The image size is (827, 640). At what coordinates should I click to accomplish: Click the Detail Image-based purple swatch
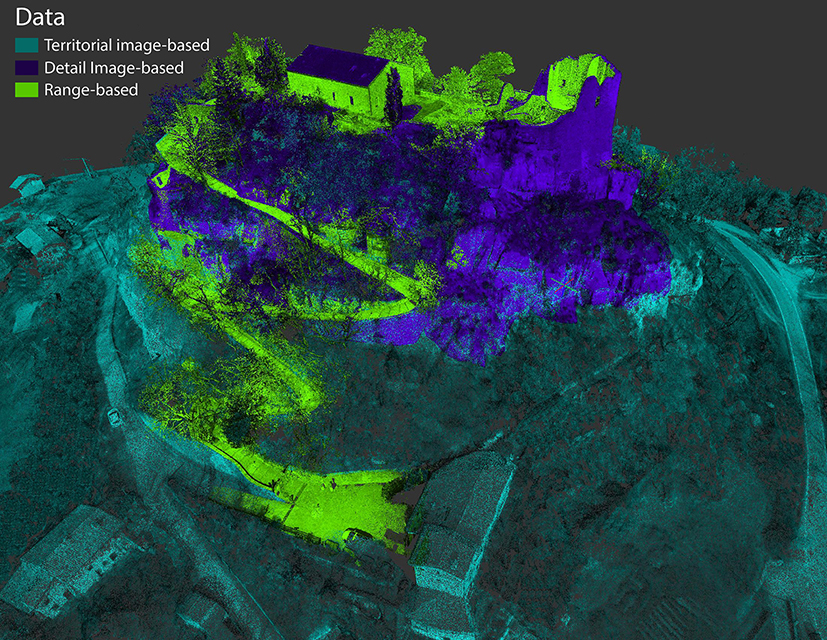click(26, 68)
